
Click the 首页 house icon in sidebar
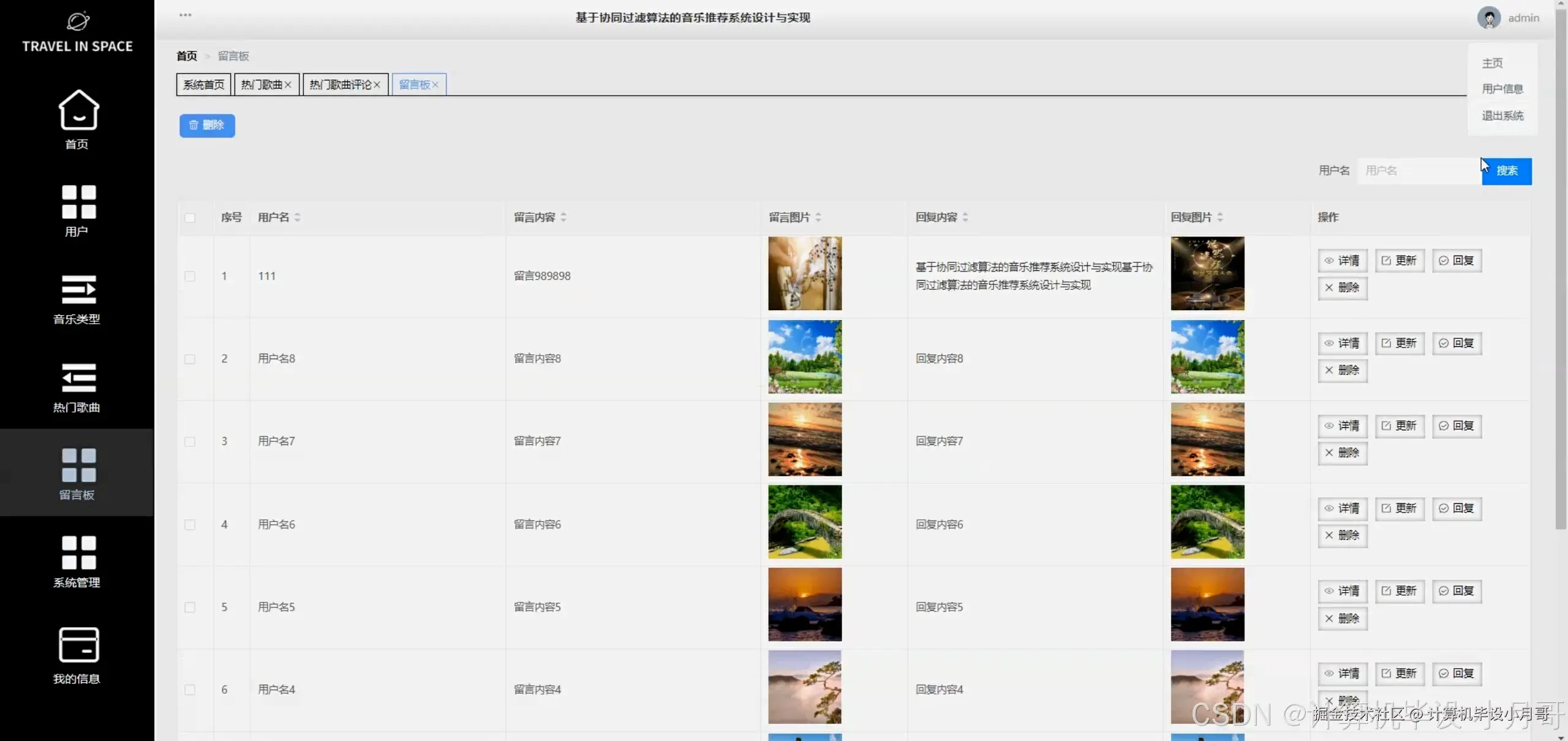click(x=78, y=110)
